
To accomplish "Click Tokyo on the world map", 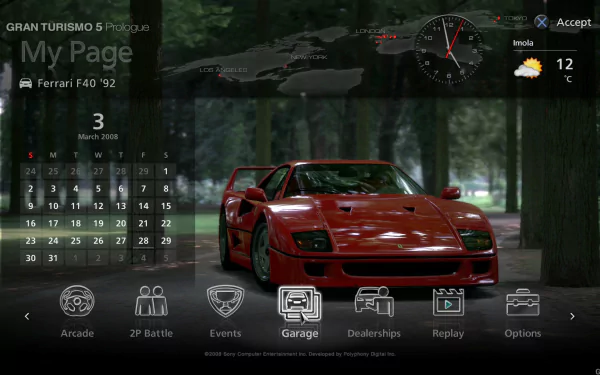I will click(x=515, y=18).
